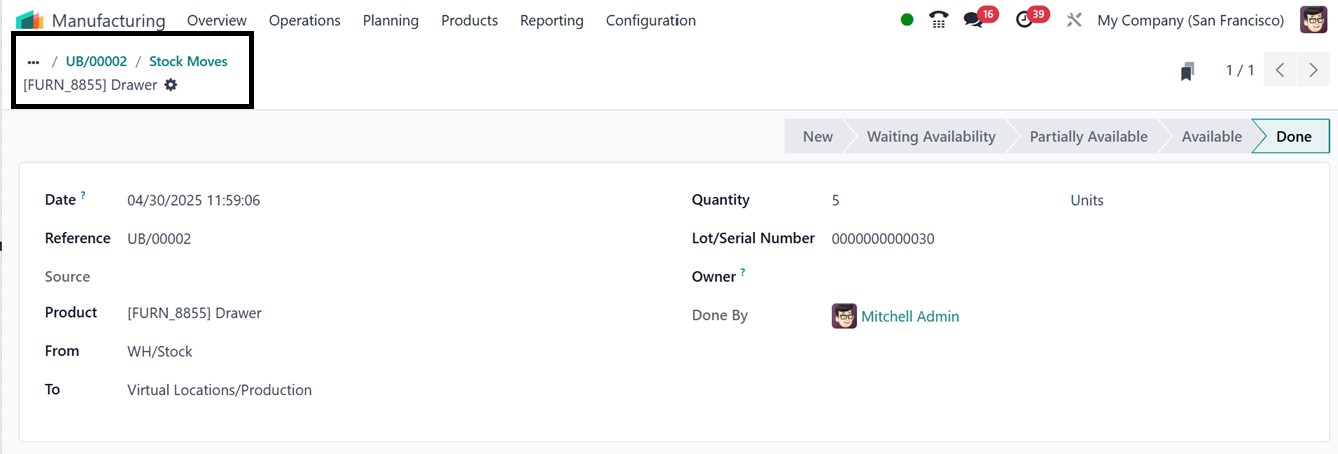Image resolution: width=1338 pixels, height=454 pixels.
Task: Open the company switcher My Company (San Francisco)
Action: point(1190,20)
